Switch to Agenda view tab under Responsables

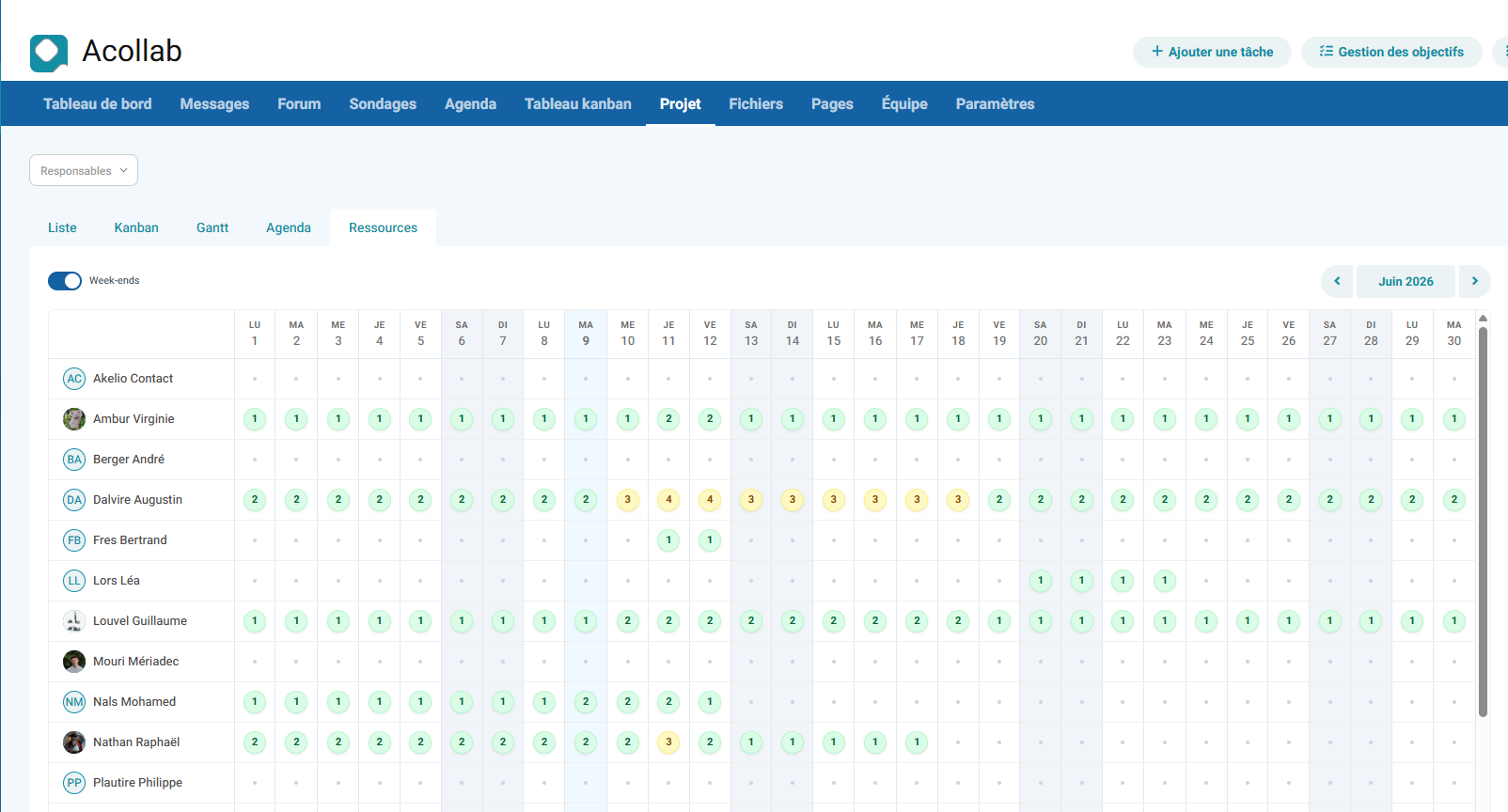coord(289,227)
